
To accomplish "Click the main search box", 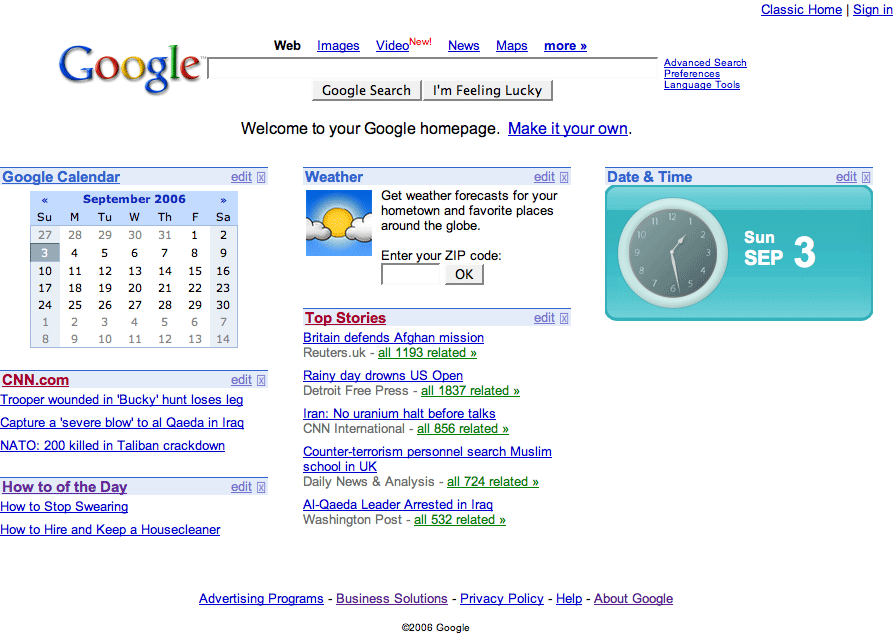I will (433, 69).
